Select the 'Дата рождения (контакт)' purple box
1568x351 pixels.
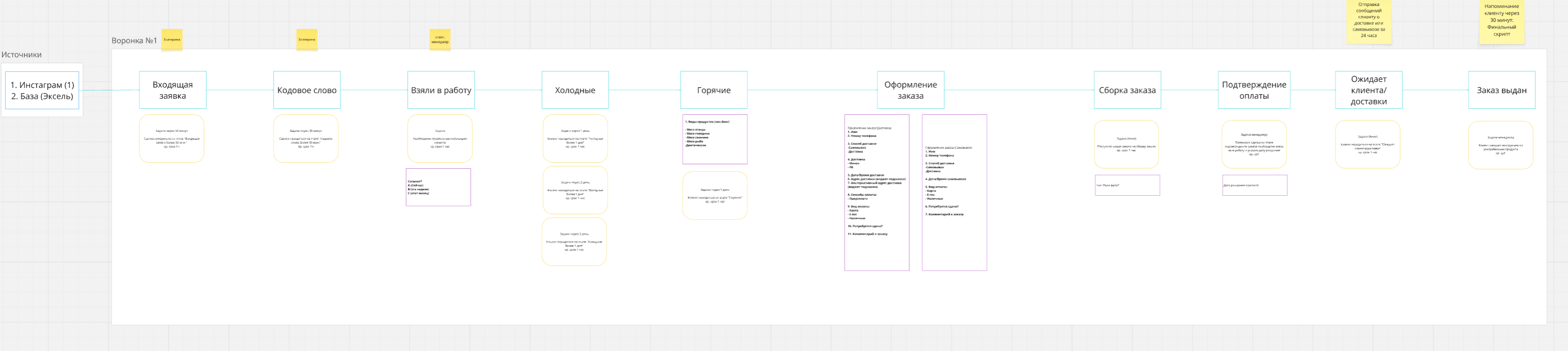[x=1255, y=186]
